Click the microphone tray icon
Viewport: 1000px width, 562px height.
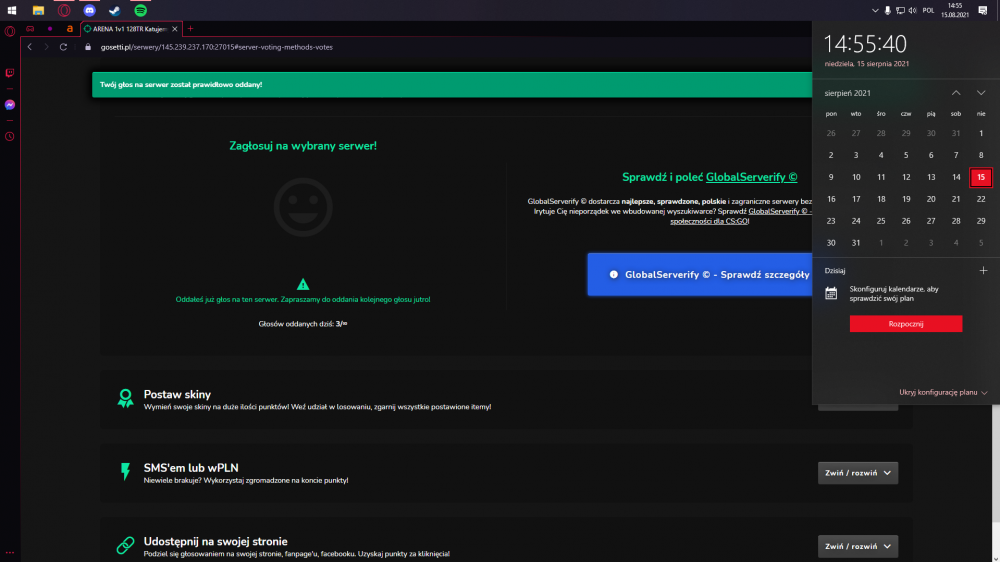[887, 10]
